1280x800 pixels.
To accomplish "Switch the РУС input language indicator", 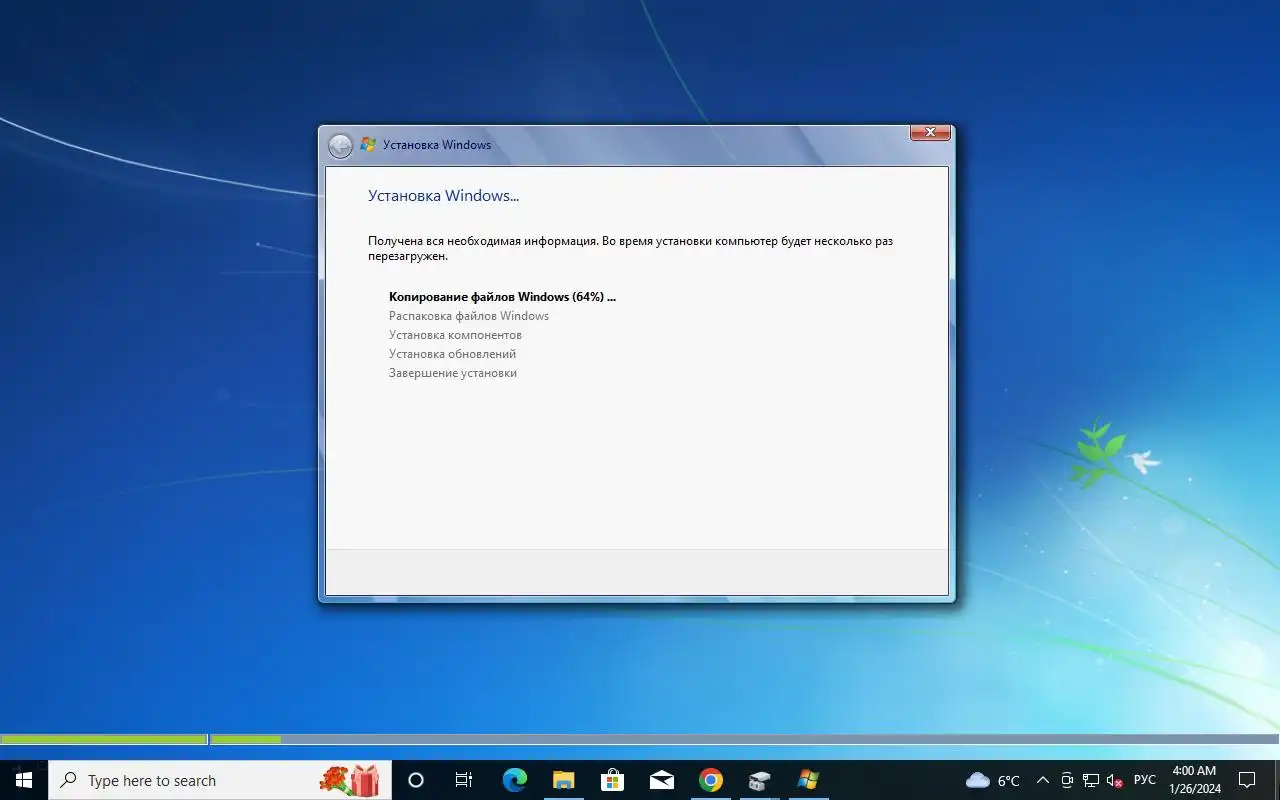I will 1145,780.
